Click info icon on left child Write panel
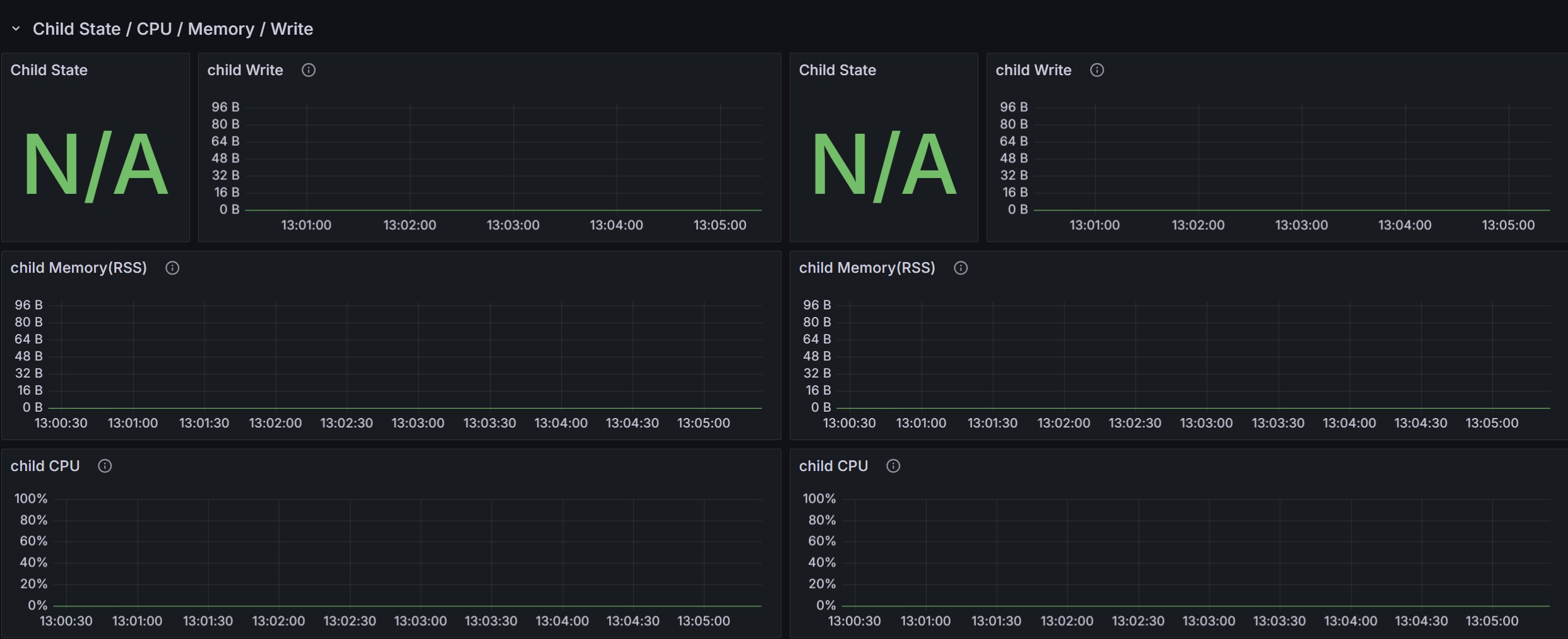The width and height of the screenshot is (1568, 639). coord(308,70)
